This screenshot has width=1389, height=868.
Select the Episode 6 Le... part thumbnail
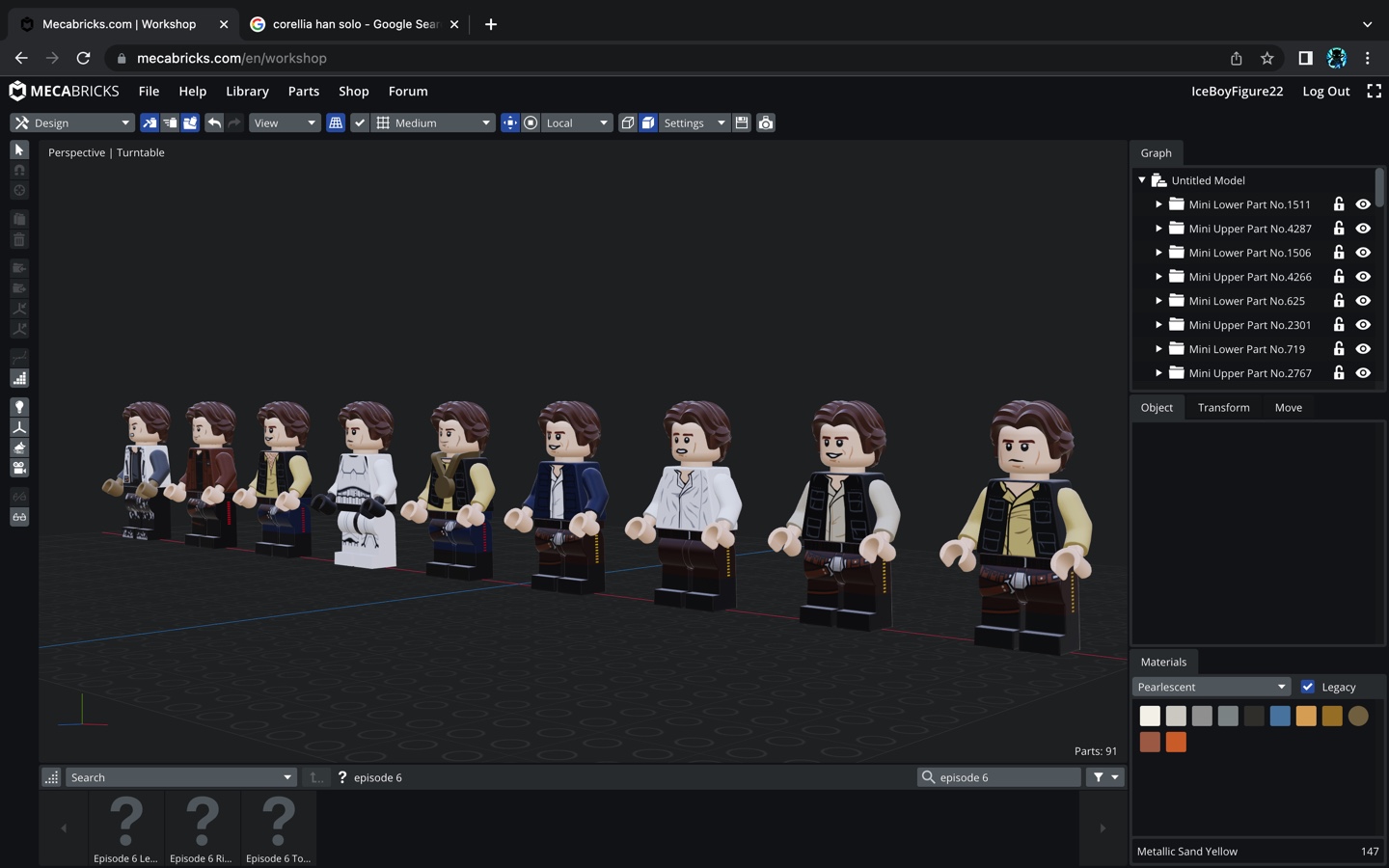point(125,828)
